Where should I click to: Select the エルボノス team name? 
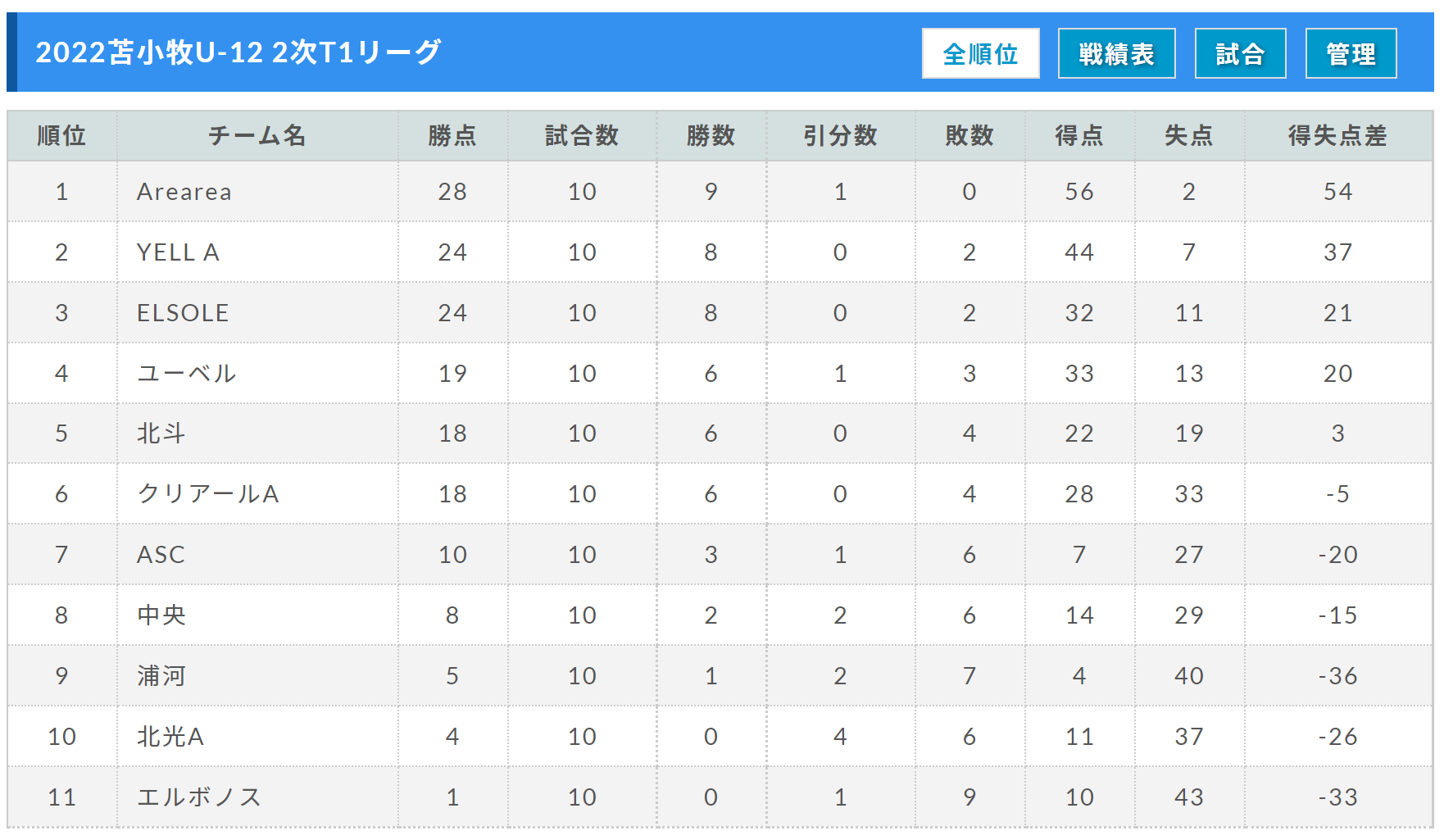[x=199, y=797]
